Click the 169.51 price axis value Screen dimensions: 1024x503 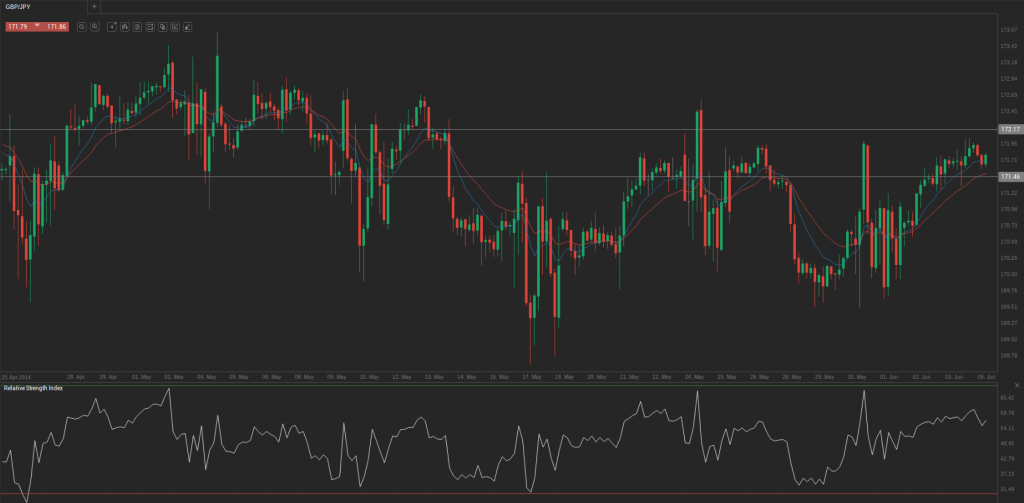tap(1009, 306)
